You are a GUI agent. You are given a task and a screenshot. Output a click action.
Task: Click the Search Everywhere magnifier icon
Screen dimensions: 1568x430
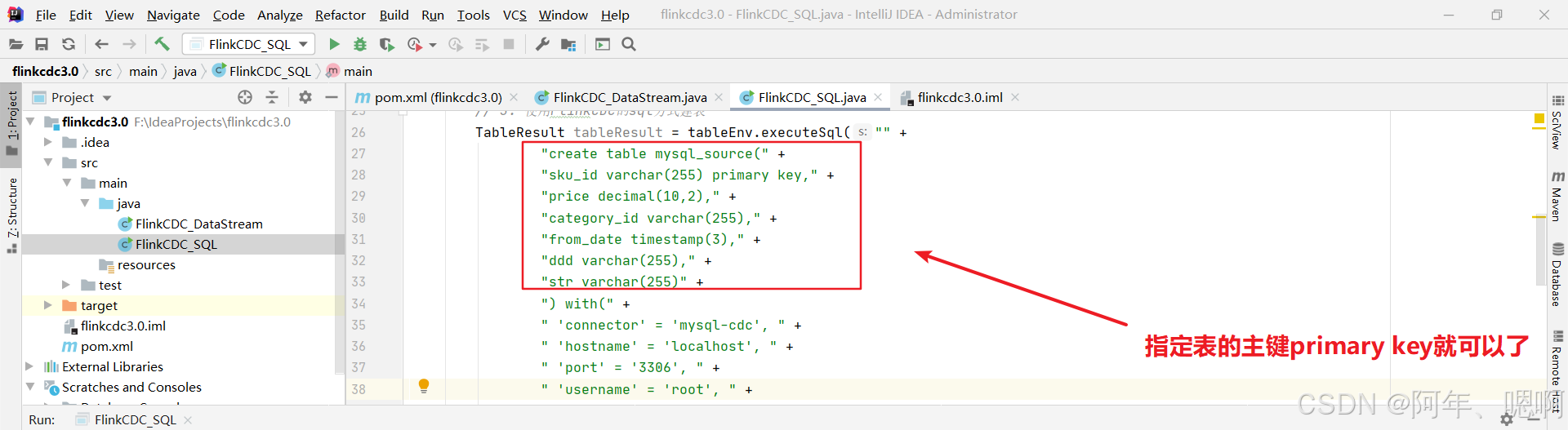629,44
